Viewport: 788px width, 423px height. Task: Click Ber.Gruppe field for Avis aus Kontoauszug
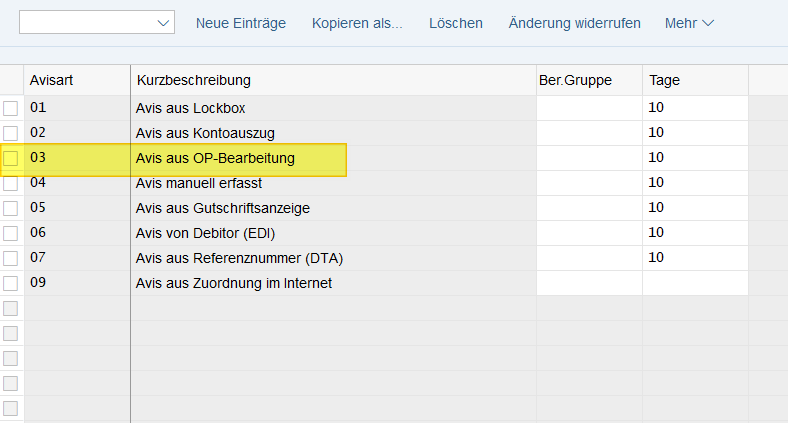589,133
